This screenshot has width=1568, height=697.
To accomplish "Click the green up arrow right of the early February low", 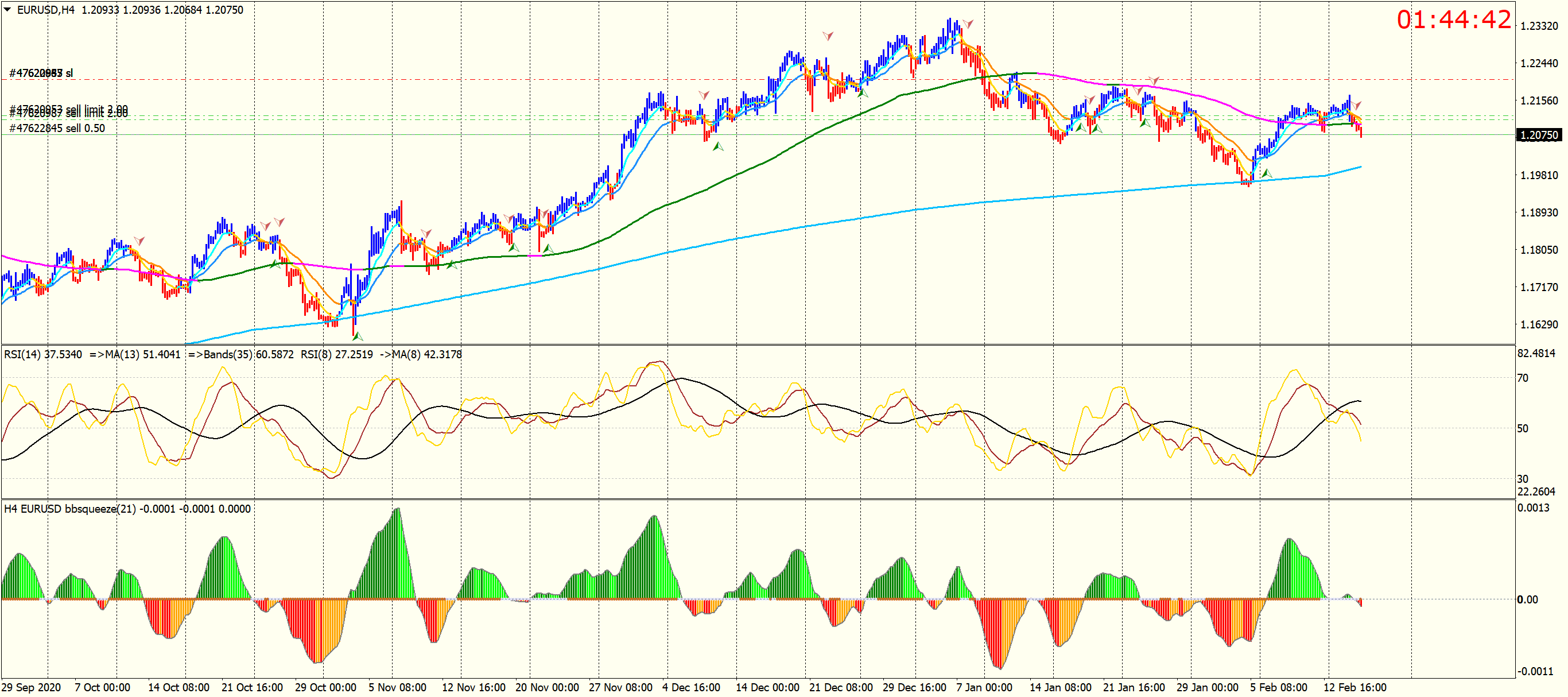I will (x=1266, y=173).
